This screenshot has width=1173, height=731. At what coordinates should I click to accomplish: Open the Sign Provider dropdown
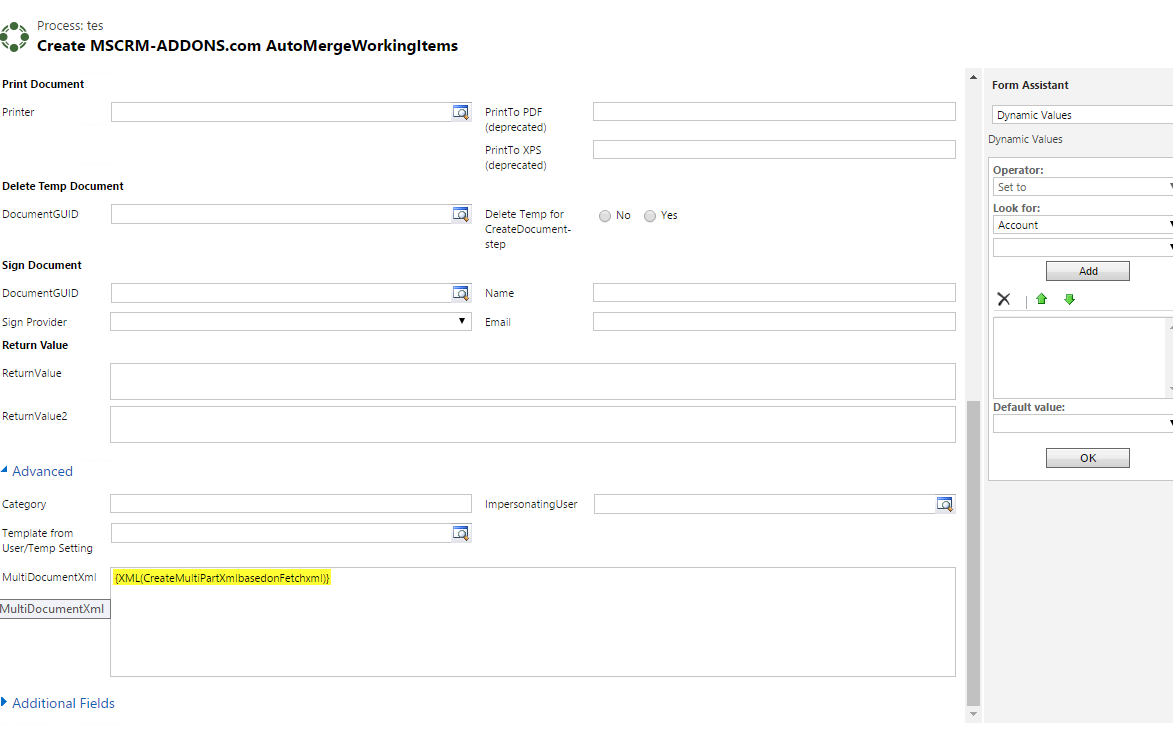coord(290,322)
